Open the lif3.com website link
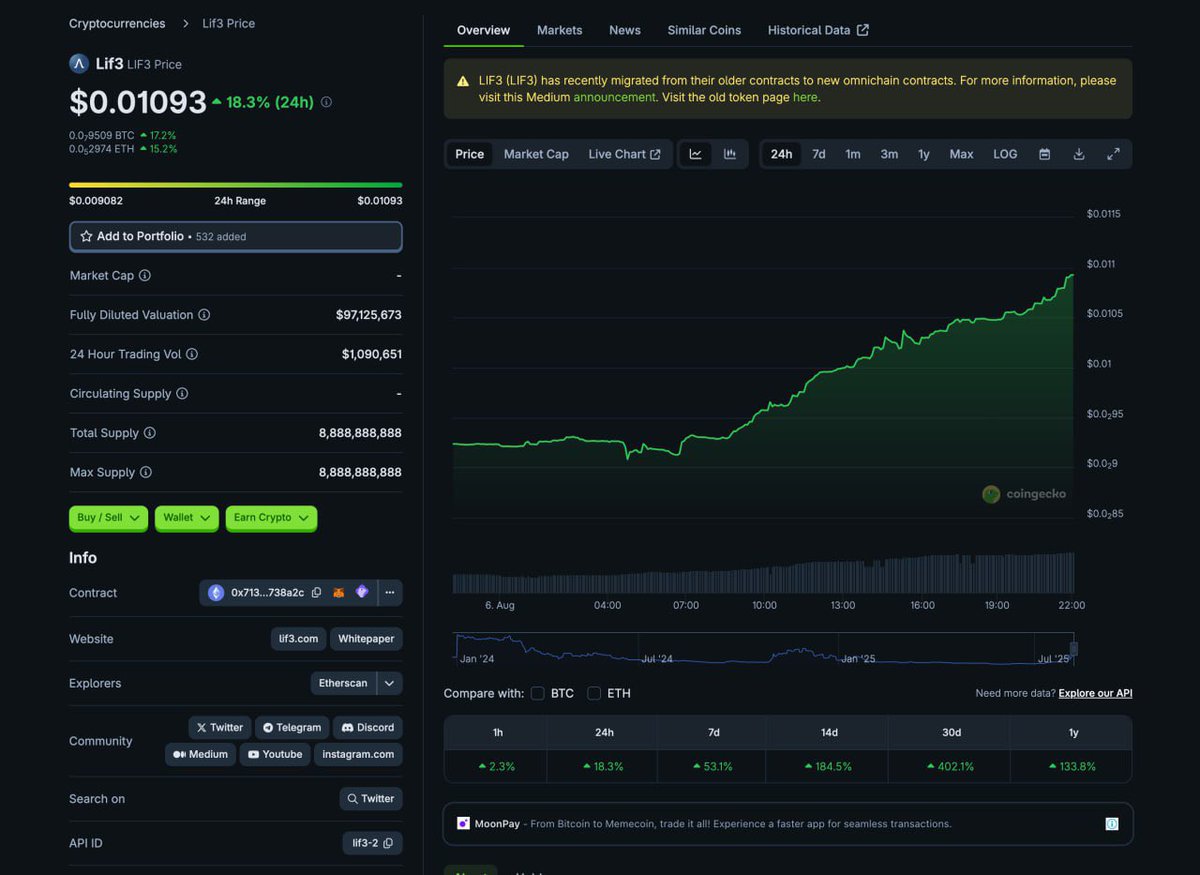Screen dimensions: 1200x875 [298, 639]
